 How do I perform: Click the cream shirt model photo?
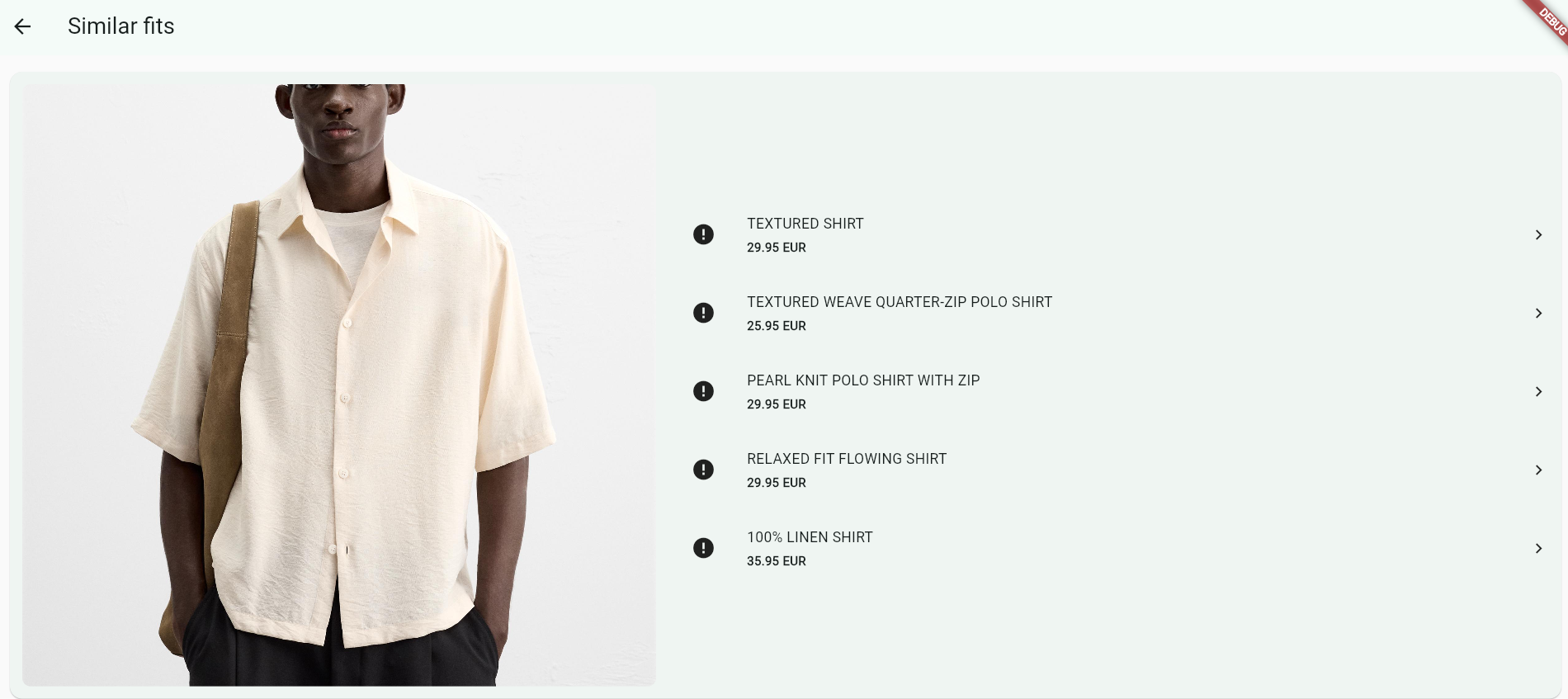pos(339,385)
